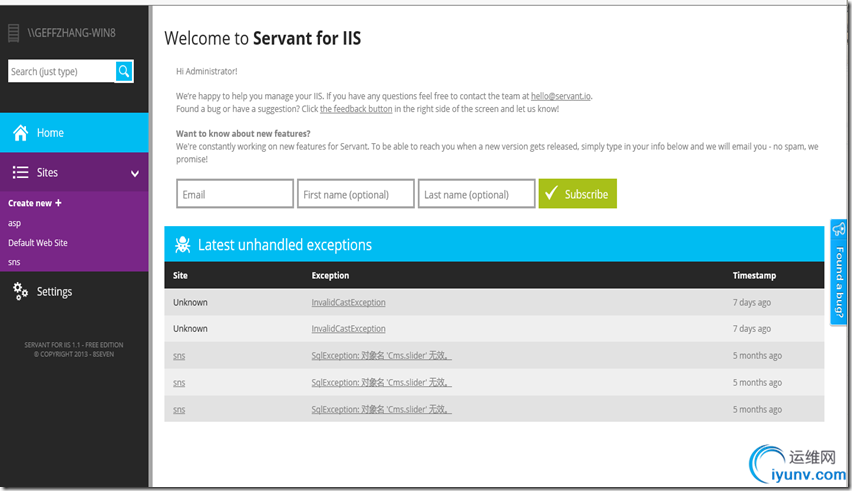Image resolution: width=852 pixels, height=491 pixels.
Task: Select Default Web Site in sidebar
Action: (37, 243)
